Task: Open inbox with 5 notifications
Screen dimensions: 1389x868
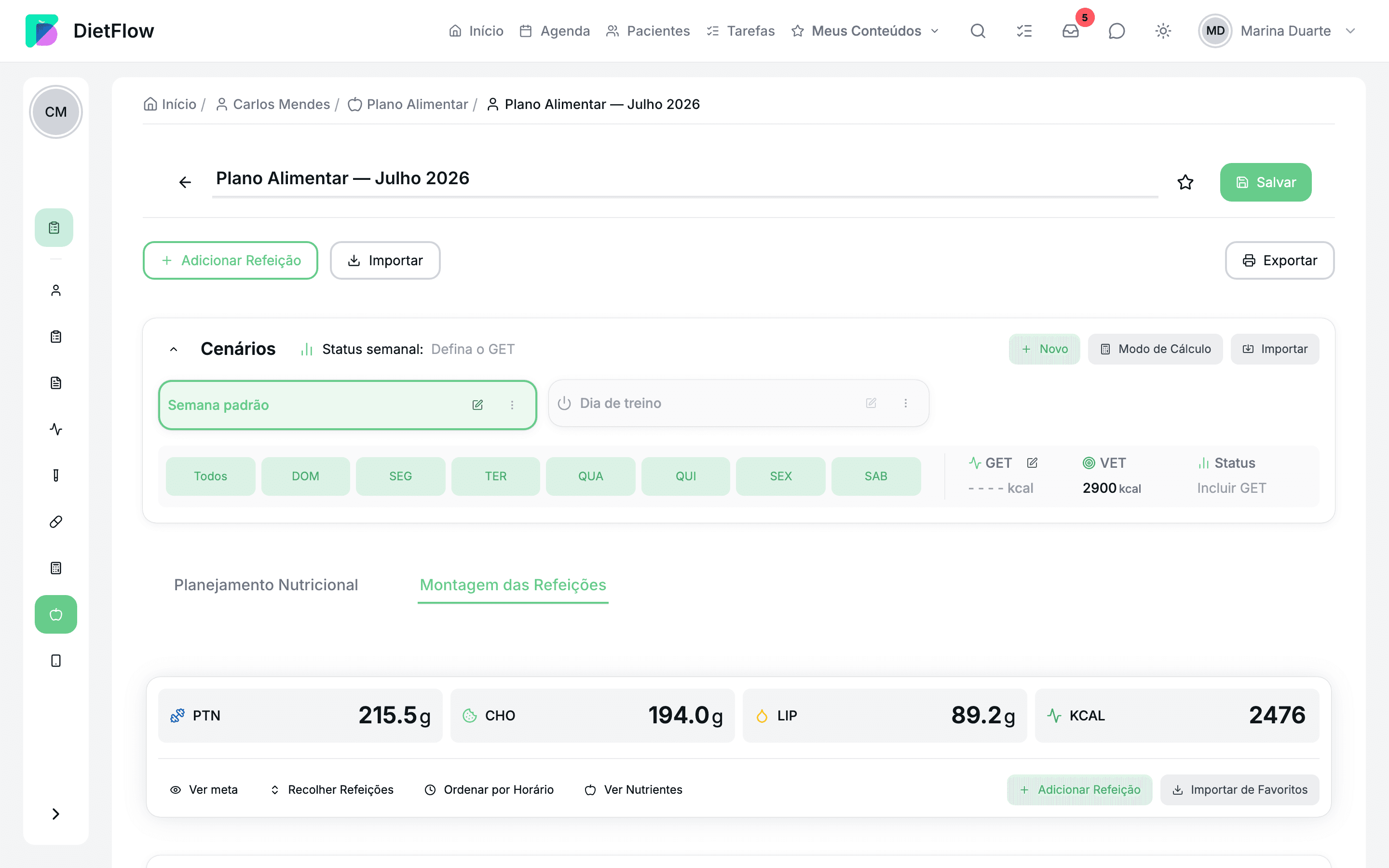Action: coord(1071,31)
